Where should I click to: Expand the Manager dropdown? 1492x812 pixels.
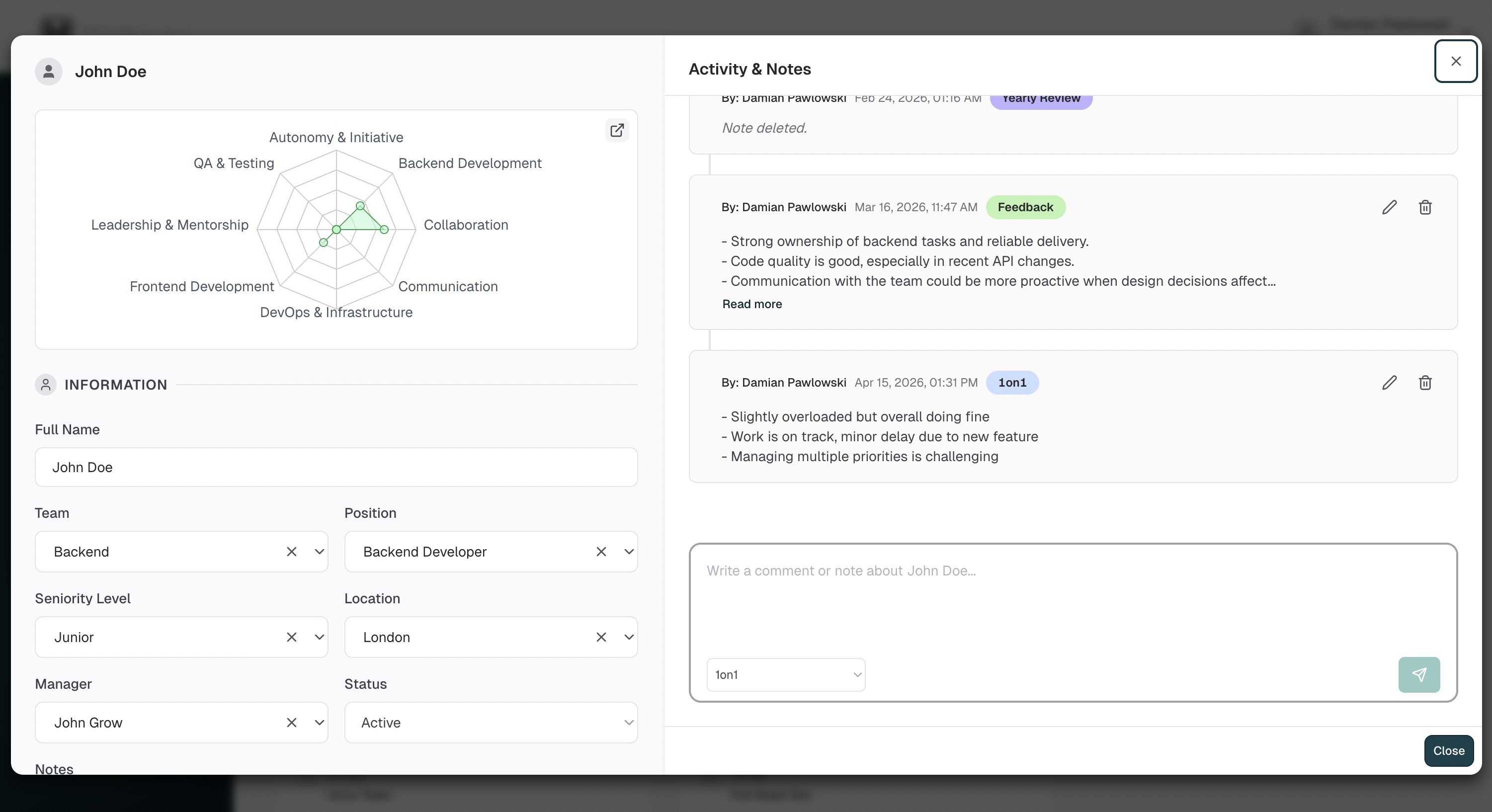pyautogui.click(x=319, y=722)
